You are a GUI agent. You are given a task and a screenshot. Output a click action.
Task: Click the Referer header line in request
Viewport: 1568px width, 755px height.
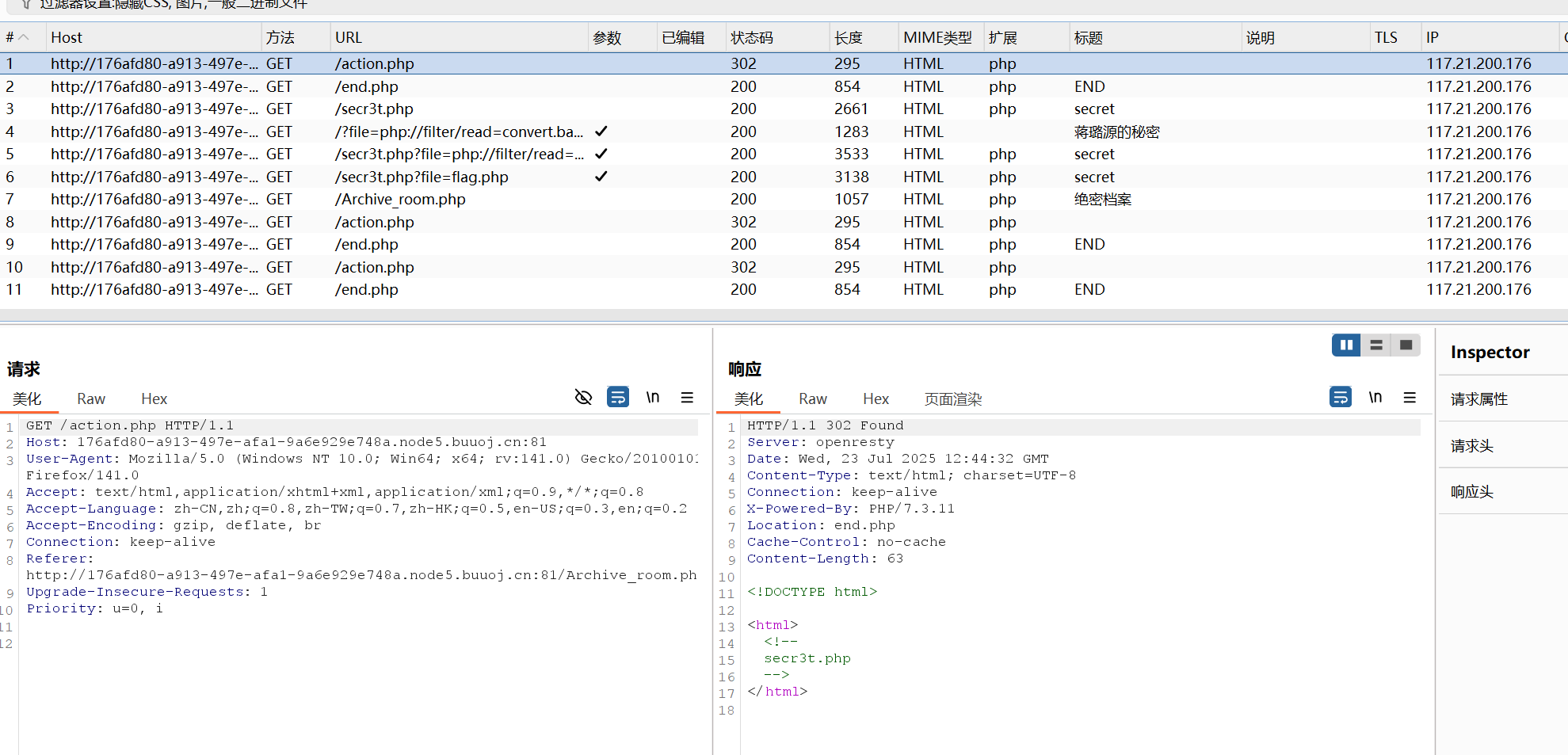361,566
